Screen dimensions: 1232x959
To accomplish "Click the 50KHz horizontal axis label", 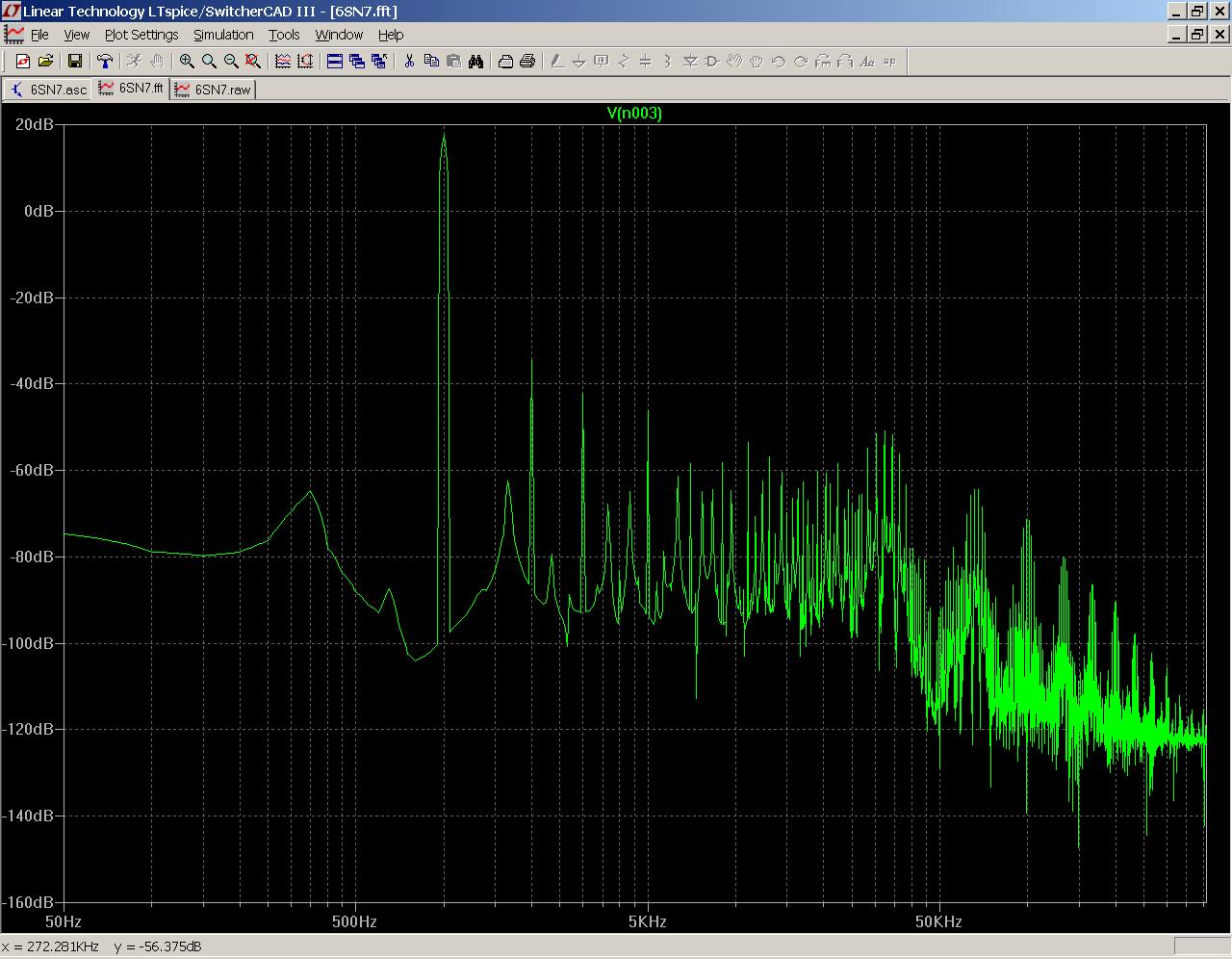I will coord(938,921).
